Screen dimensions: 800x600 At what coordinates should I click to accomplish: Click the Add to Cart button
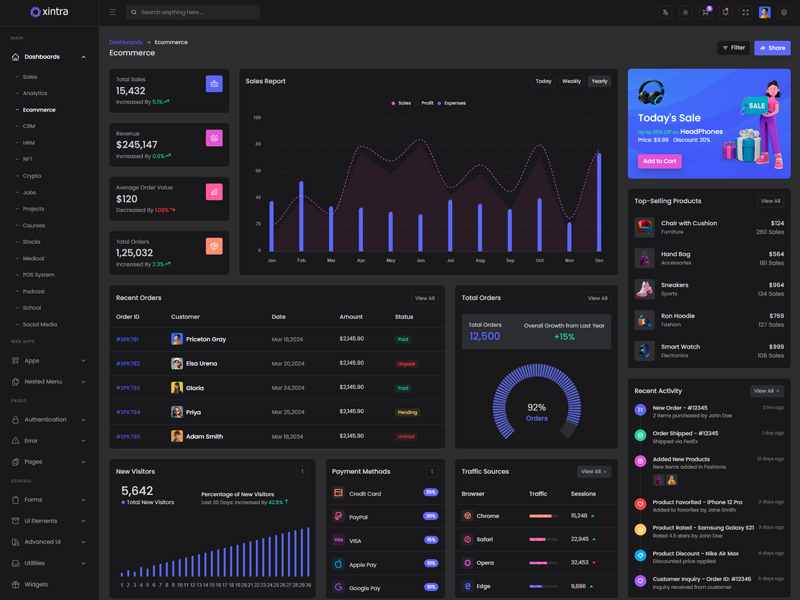(659, 161)
